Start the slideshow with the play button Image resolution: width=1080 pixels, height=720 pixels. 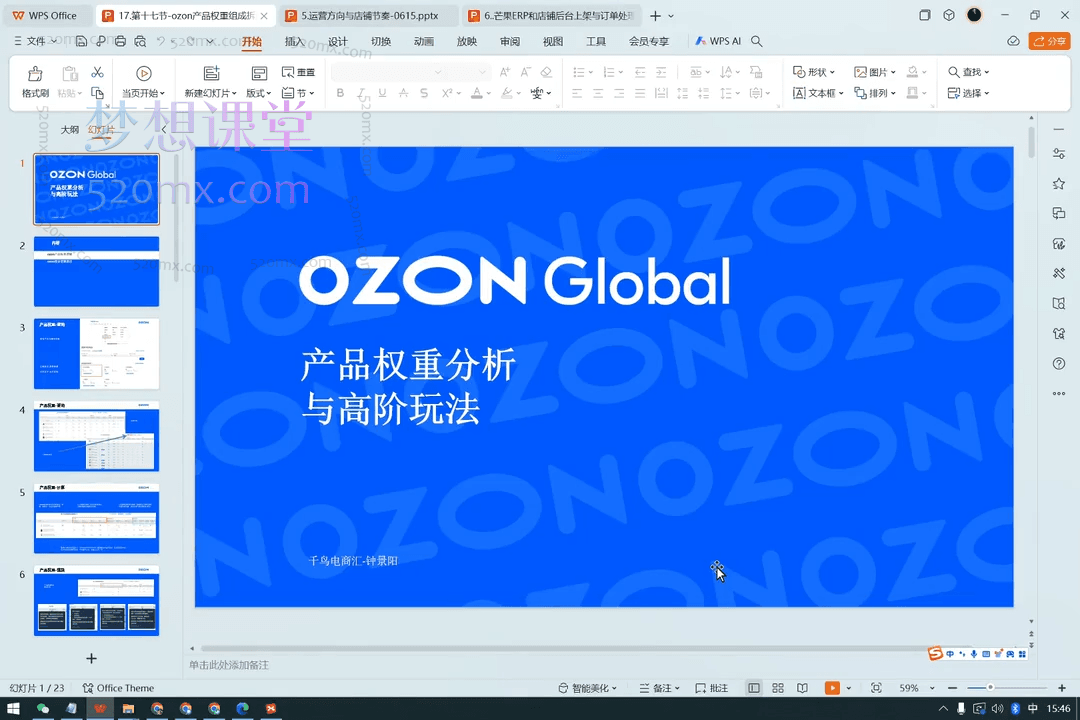tap(832, 687)
